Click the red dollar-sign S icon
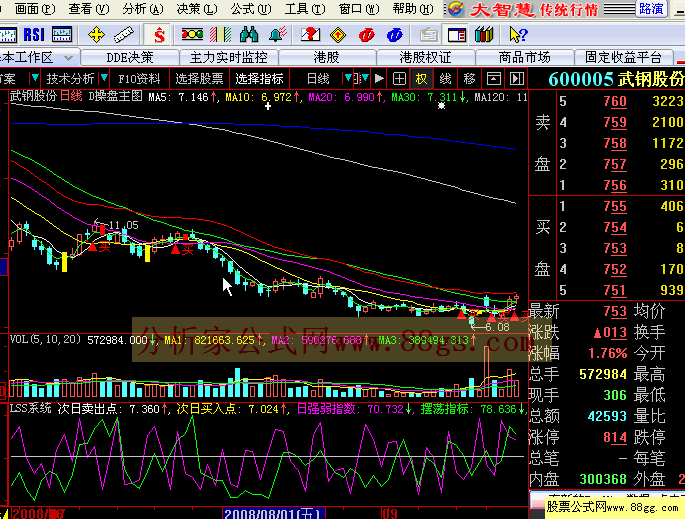This screenshot has height=519, width=685. 159,35
